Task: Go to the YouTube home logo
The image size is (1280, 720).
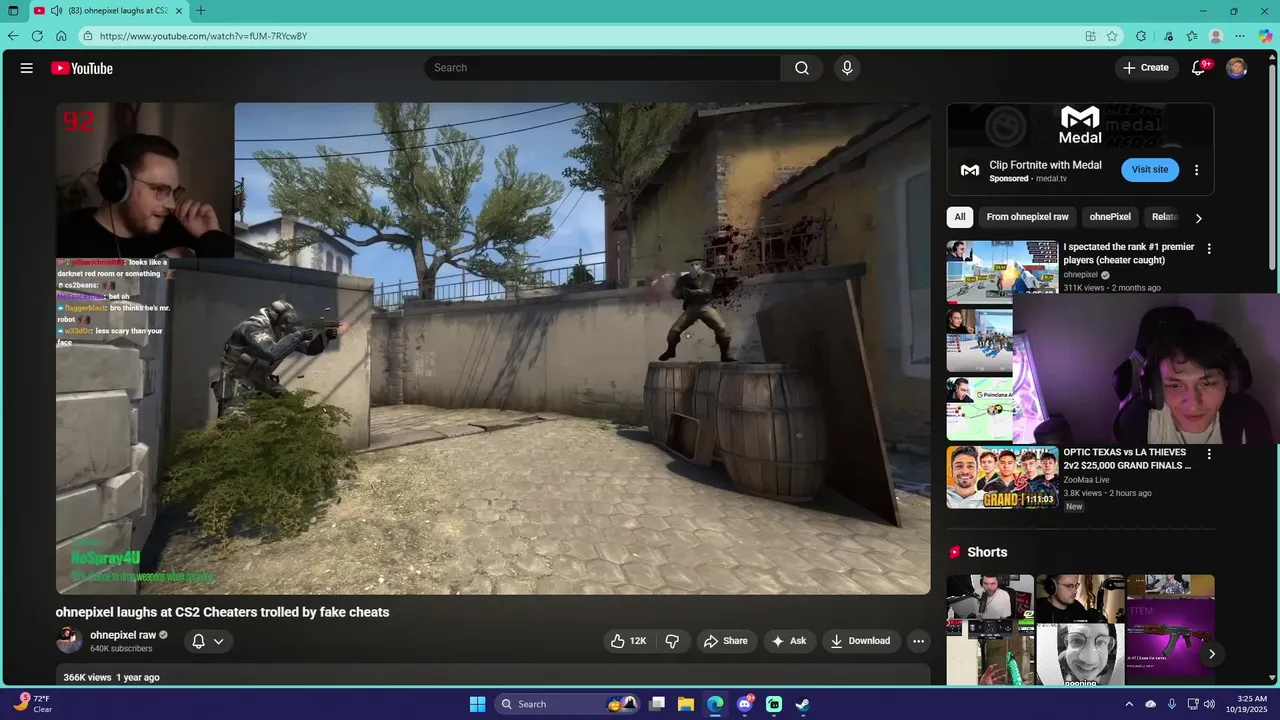Action: 82,68
